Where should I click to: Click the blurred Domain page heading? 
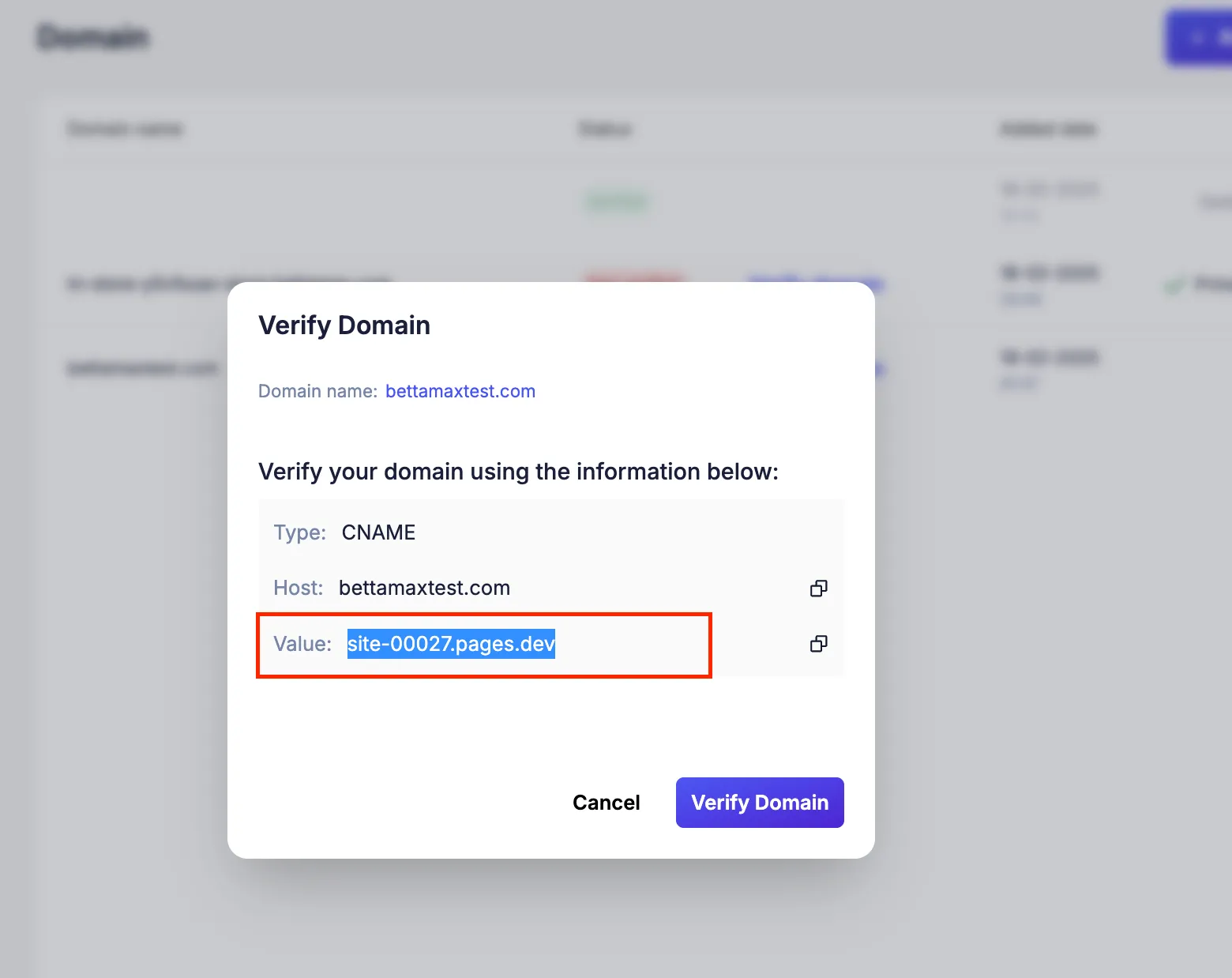coord(93,37)
